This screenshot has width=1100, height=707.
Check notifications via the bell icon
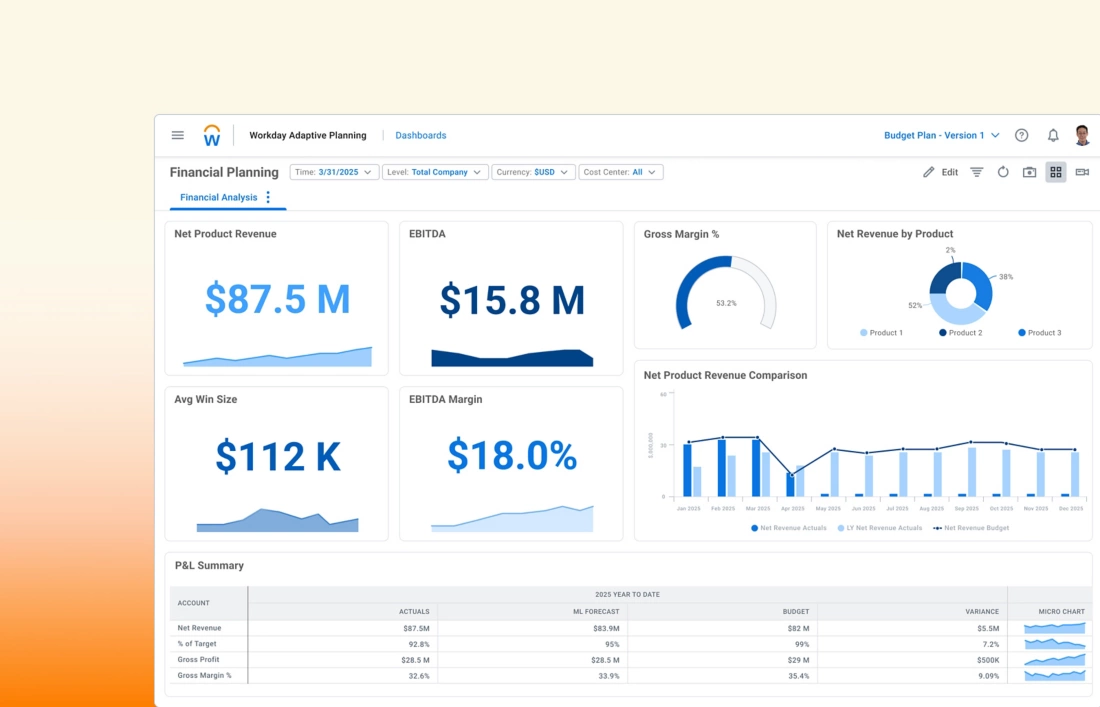(x=1053, y=135)
